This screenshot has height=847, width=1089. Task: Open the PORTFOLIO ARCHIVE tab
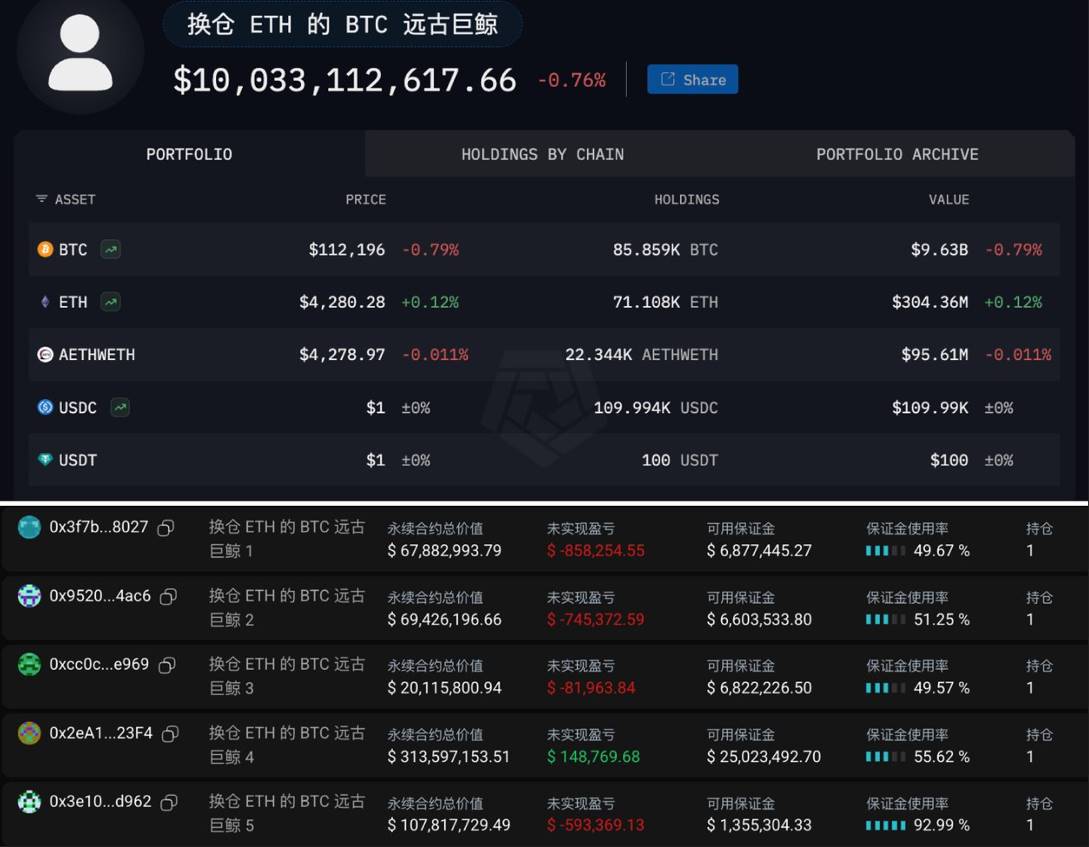pos(897,153)
